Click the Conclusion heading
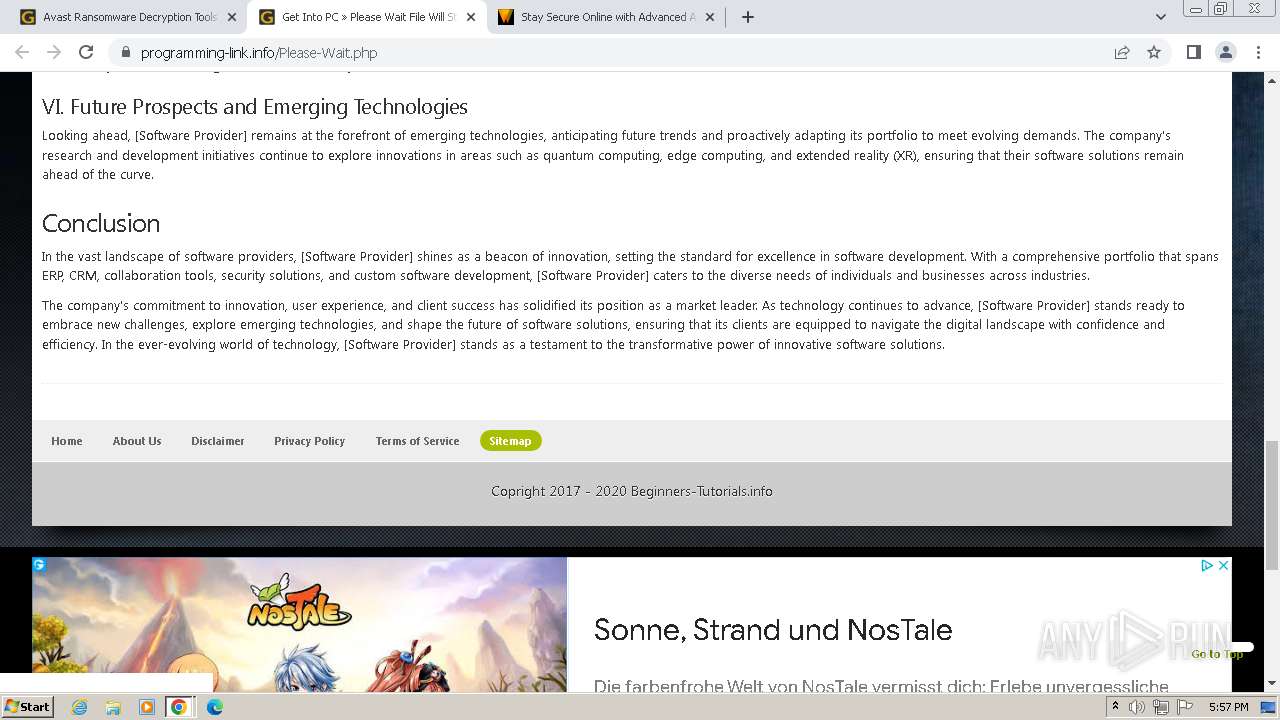Screen dimensions: 1280x720 (101, 223)
